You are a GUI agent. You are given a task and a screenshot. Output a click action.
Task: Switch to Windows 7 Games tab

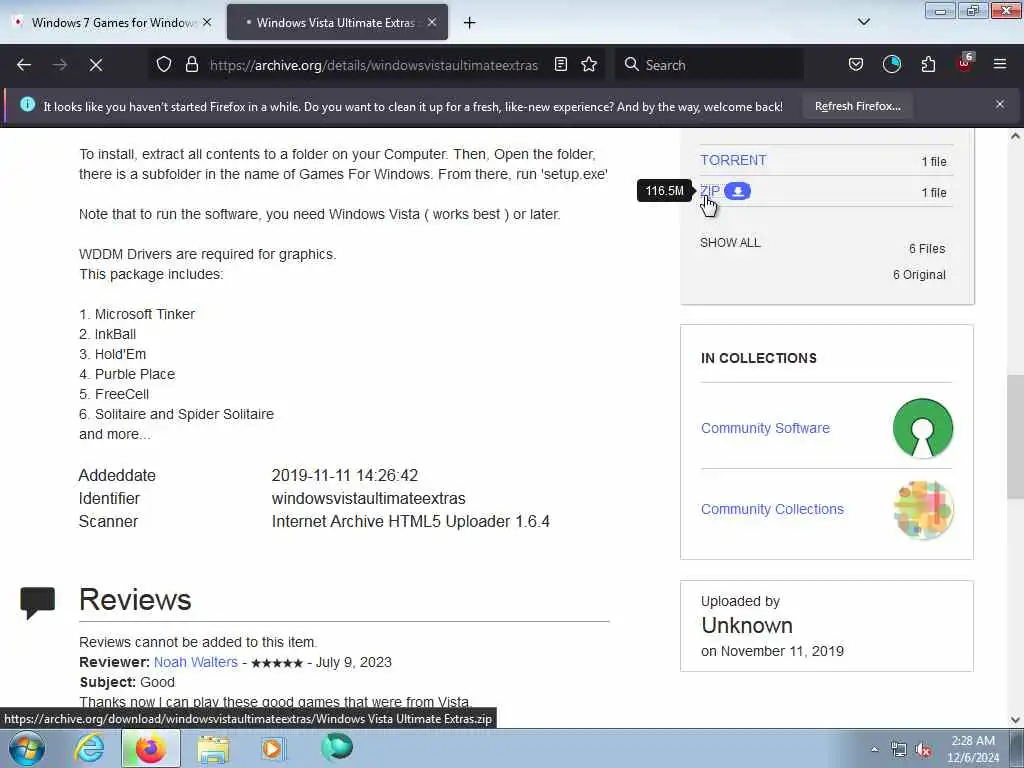(112, 23)
